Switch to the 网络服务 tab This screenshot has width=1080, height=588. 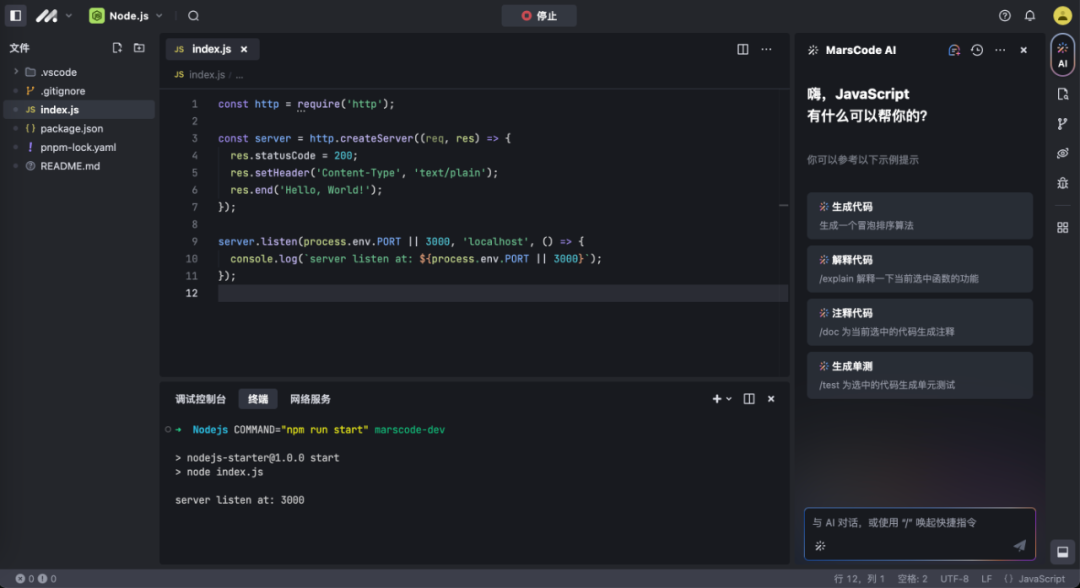click(310, 399)
